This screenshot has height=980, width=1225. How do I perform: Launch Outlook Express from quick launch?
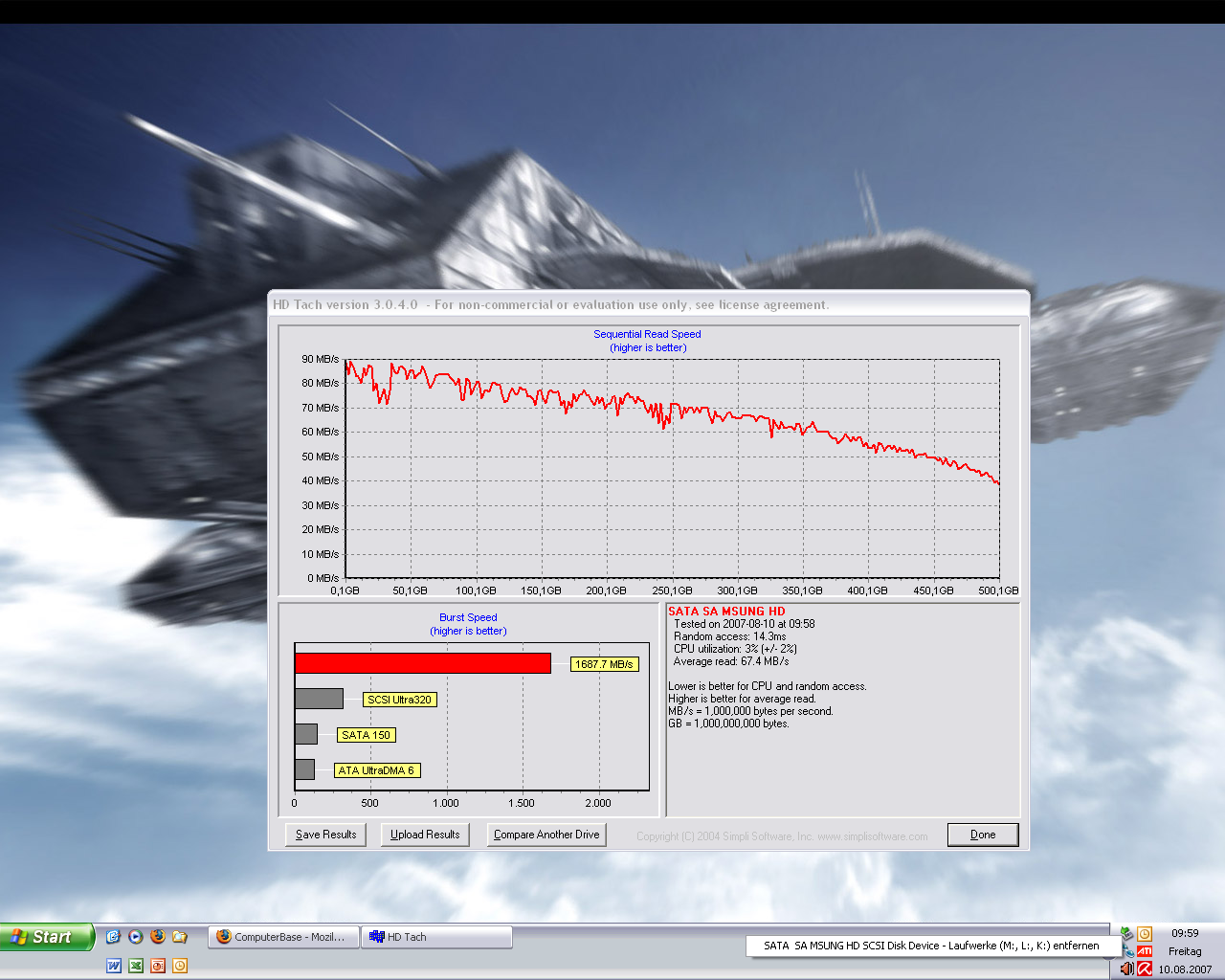point(113,937)
